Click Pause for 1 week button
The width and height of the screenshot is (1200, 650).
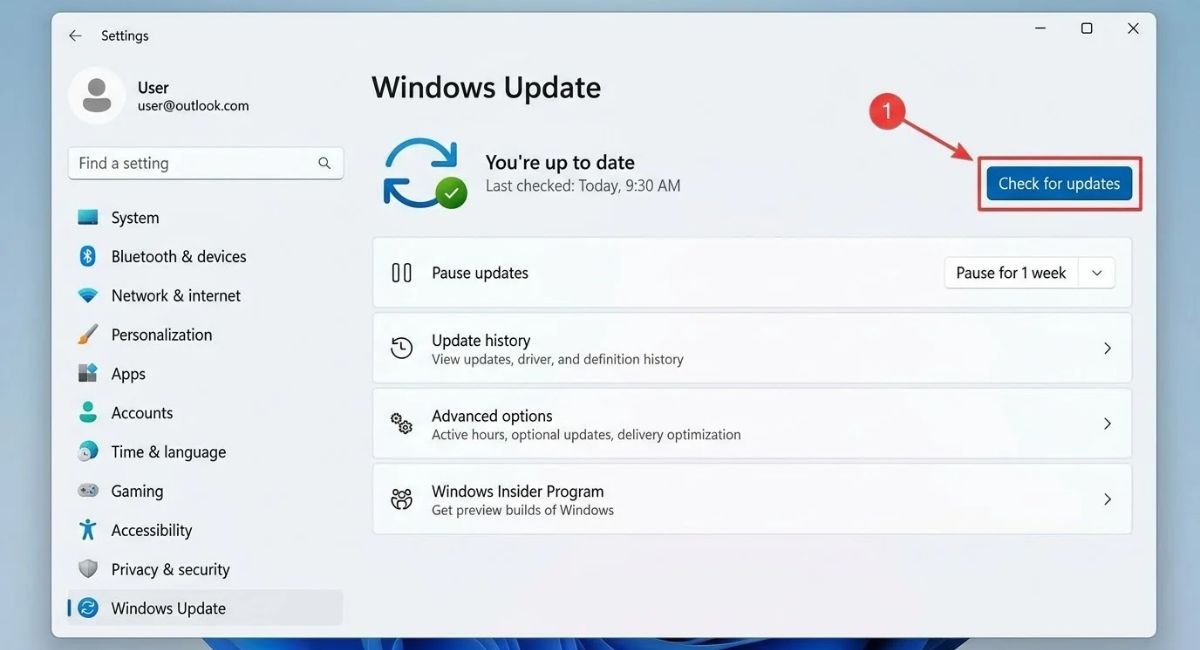click(1011, 273)
